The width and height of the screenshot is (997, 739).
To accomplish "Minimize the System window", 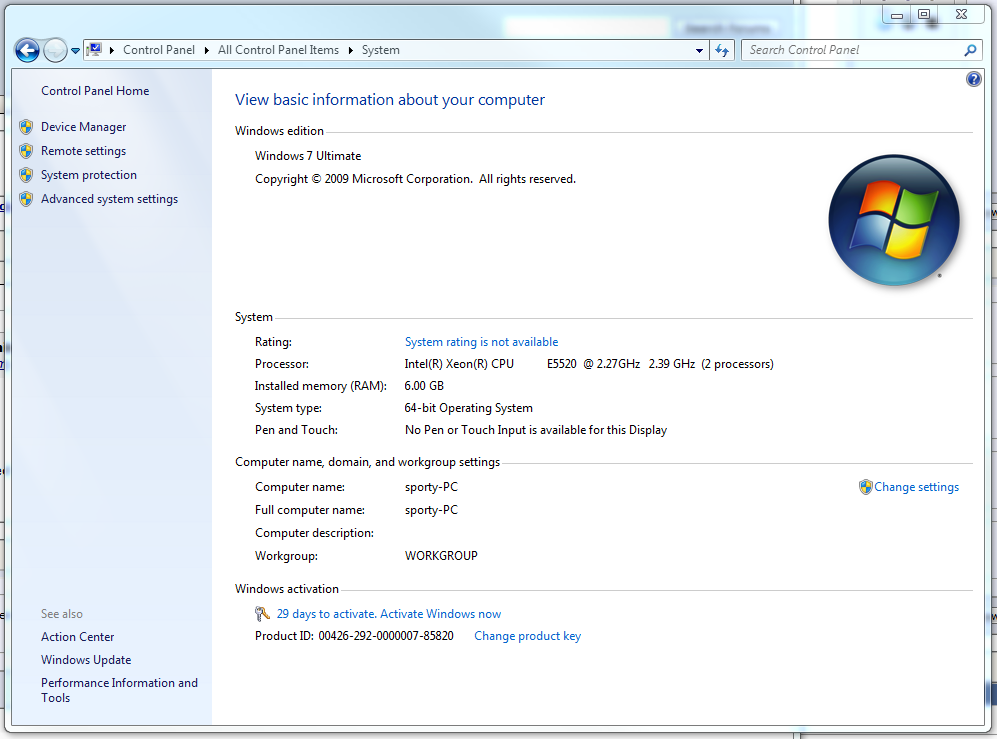I will (x=897, y=15).
